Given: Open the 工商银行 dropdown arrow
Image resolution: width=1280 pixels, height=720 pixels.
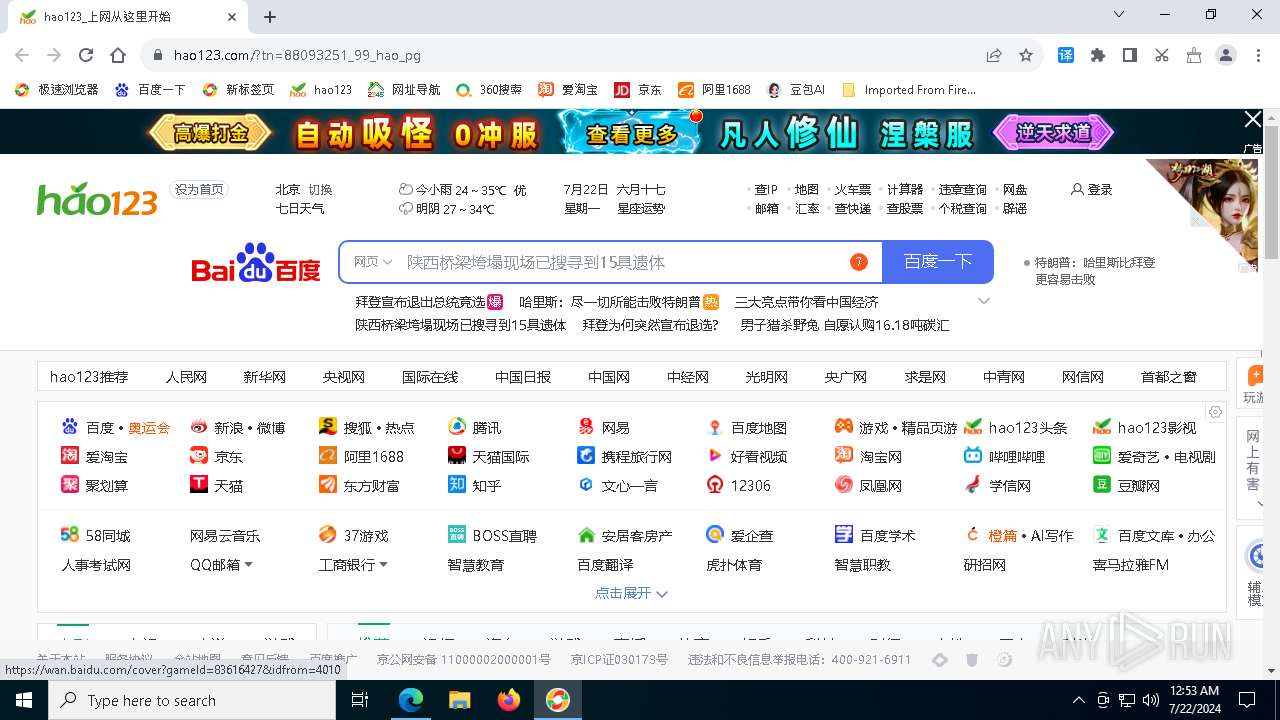Looking at the screenshot, I should pyautogui.click(x=382, y=565).
